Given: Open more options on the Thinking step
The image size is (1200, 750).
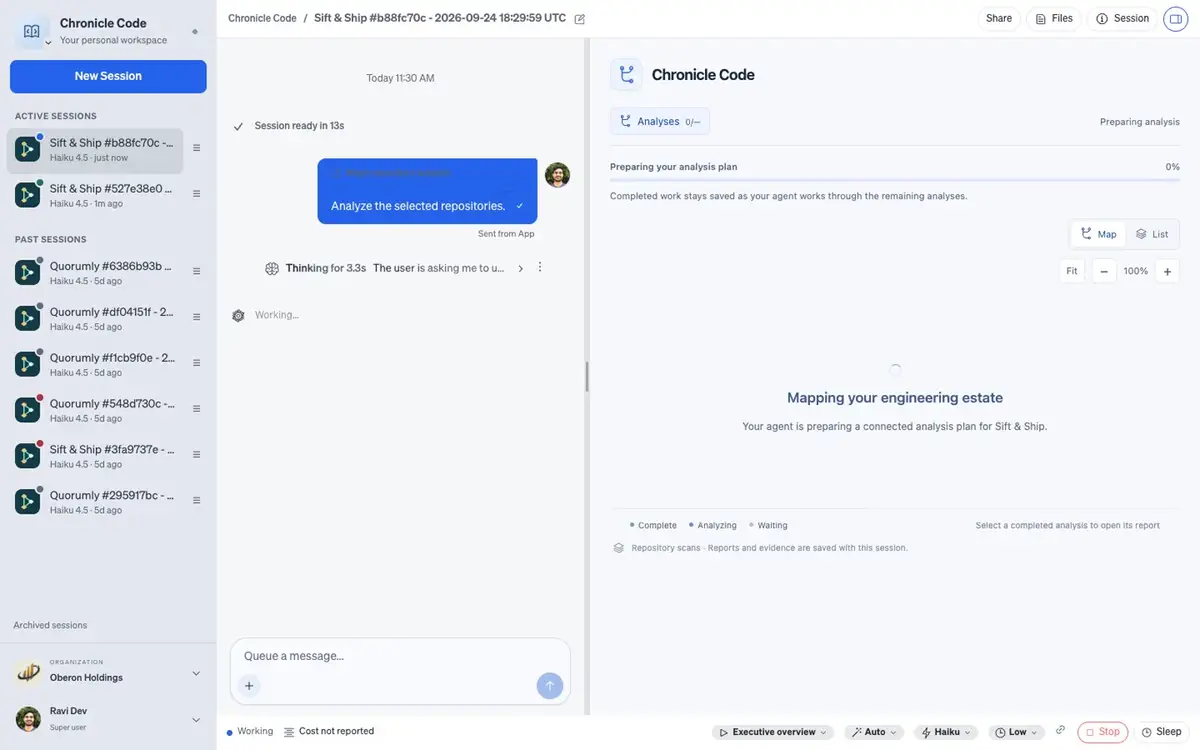Looking at the screenshot, I should (540, 267).
